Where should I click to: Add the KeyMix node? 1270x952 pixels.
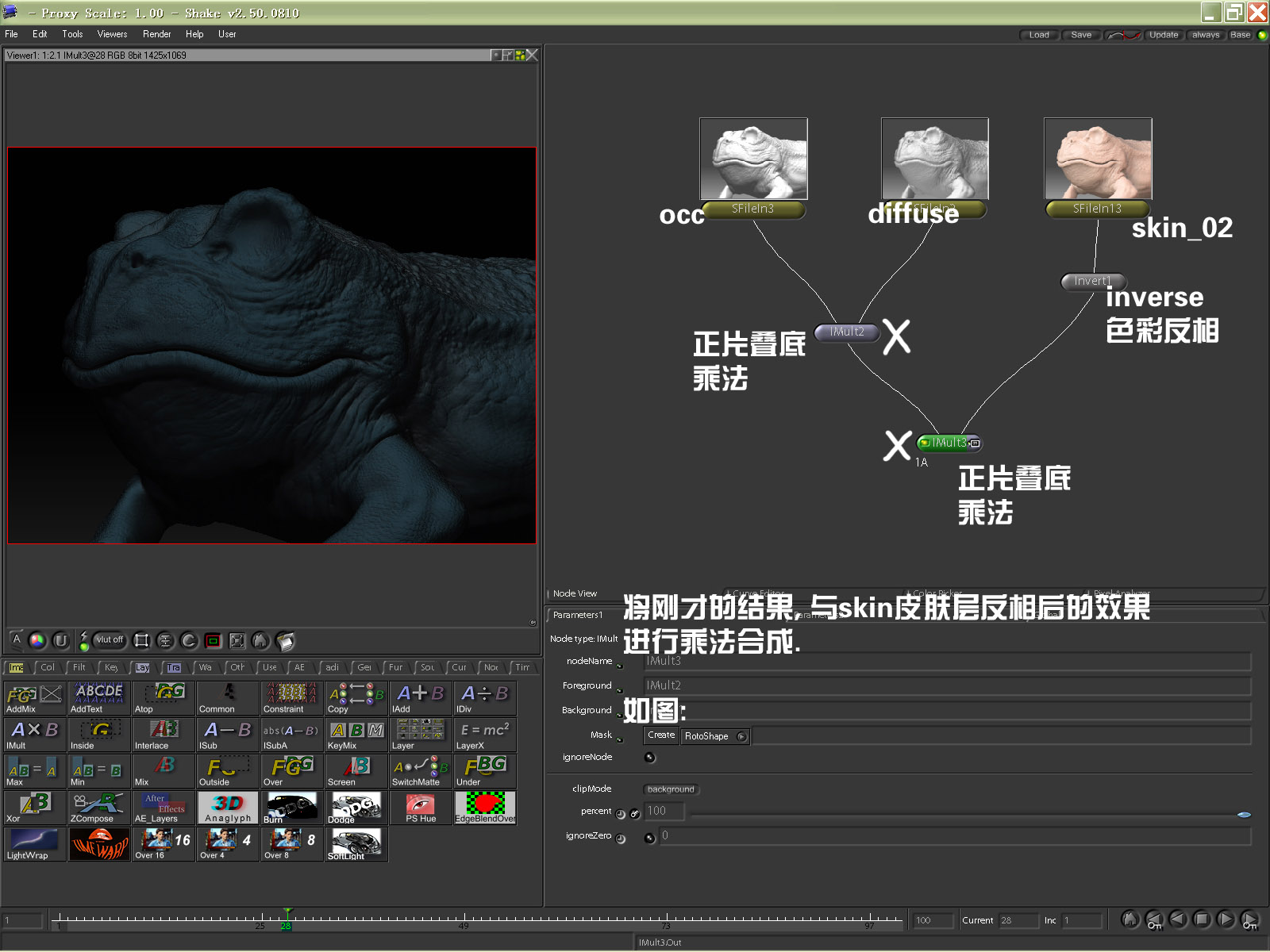[x=356, y=735]
